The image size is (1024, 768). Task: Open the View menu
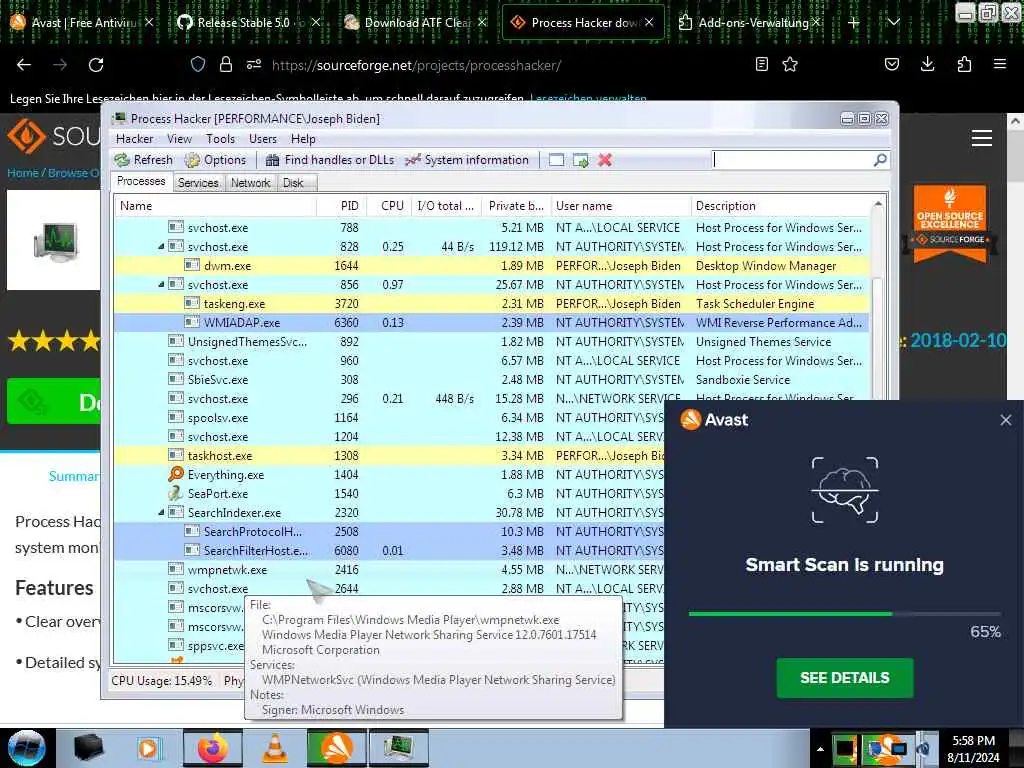(179, 138)
